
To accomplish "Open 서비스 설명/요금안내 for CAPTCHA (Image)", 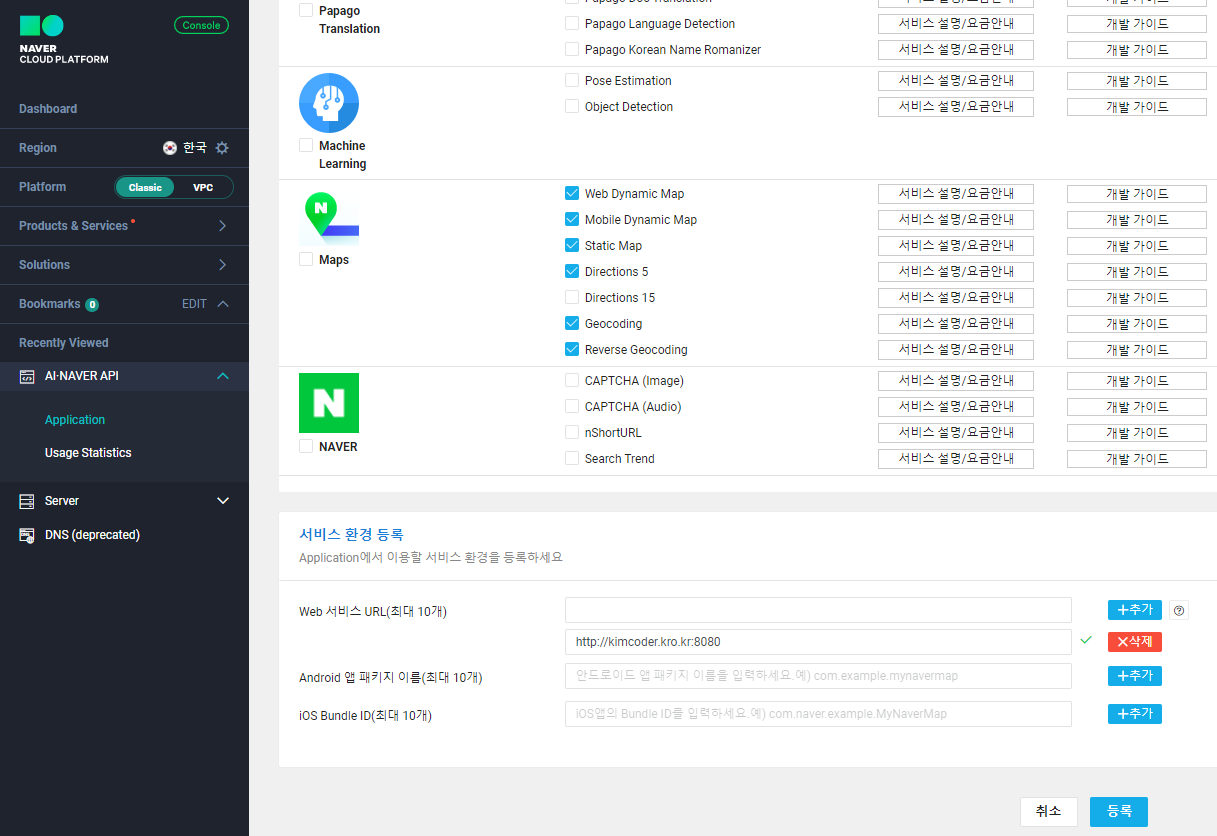I will (x=956, y=381).
